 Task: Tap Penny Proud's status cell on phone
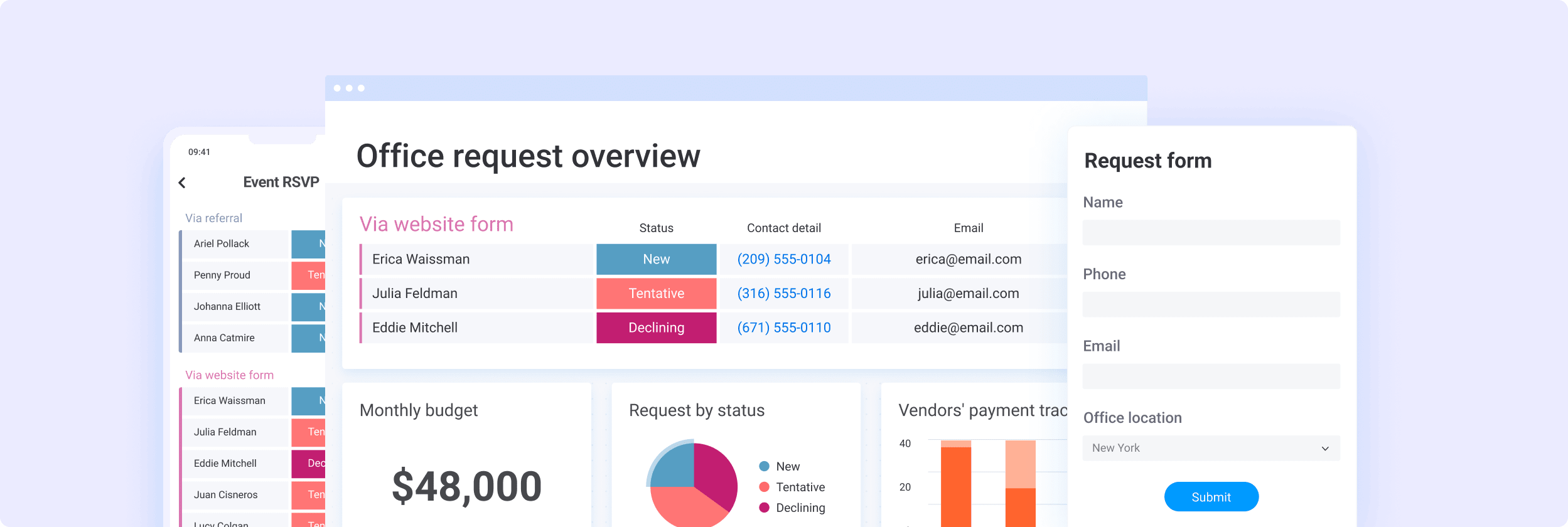308,275
